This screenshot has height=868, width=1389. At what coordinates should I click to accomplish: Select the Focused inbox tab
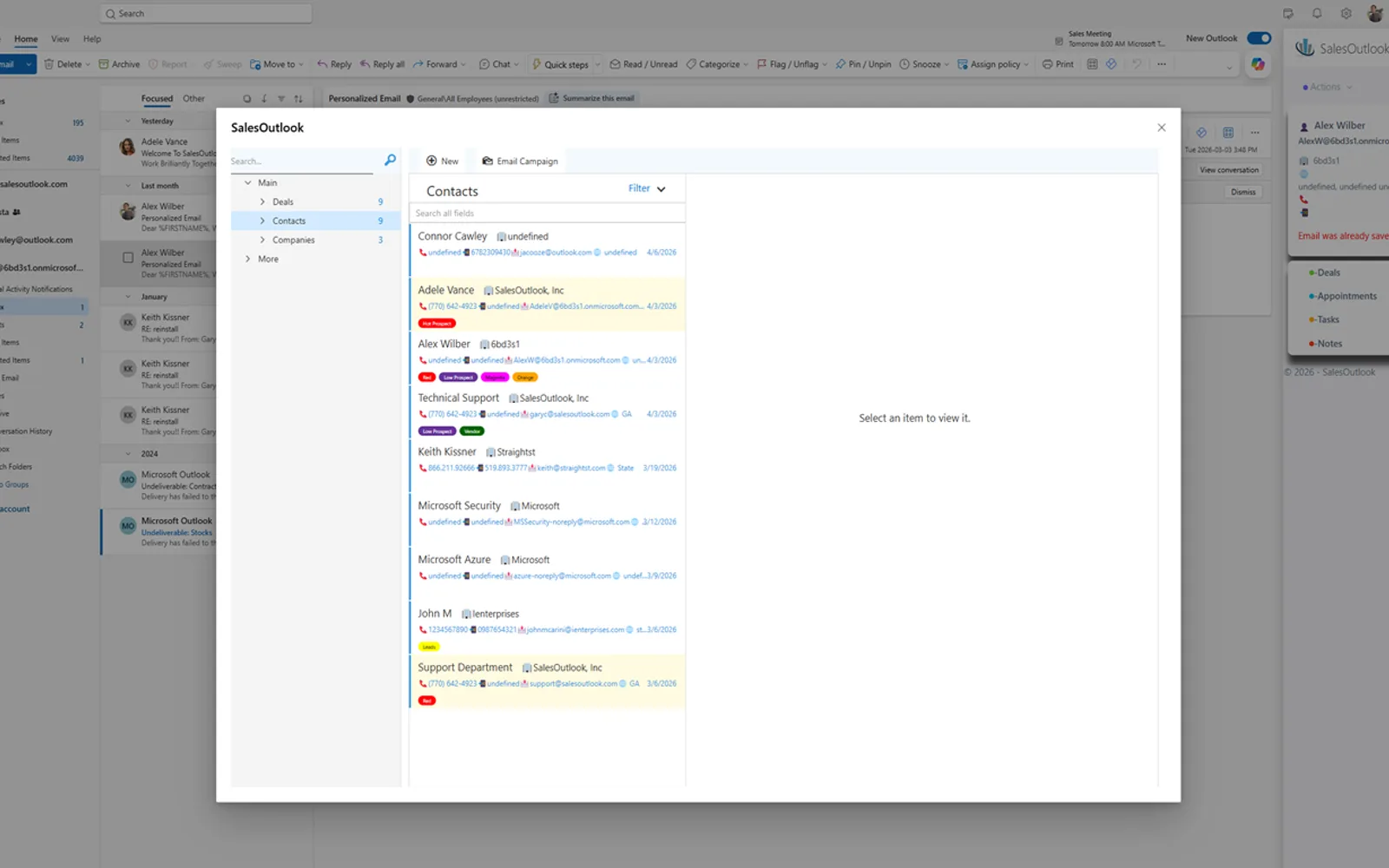tap(157, 99)
